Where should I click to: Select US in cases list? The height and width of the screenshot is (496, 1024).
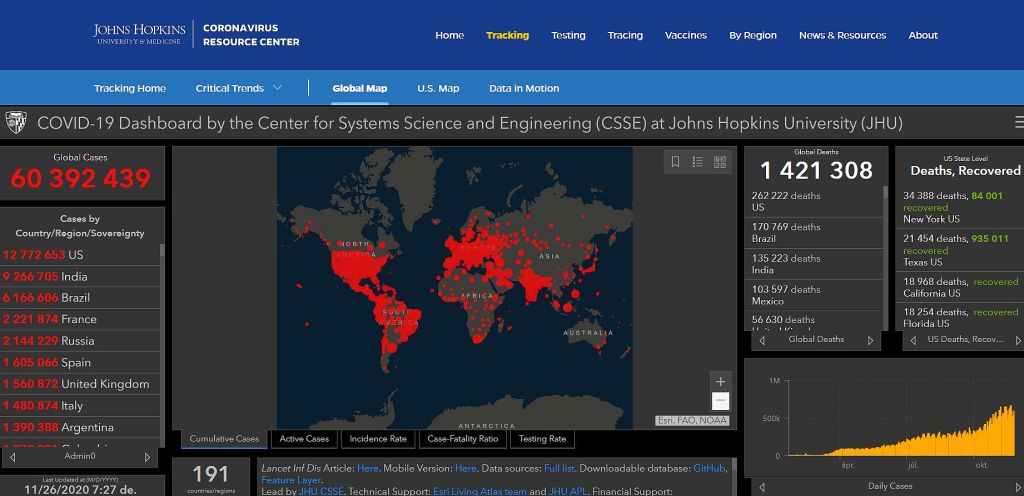click(x=80, y=255)
